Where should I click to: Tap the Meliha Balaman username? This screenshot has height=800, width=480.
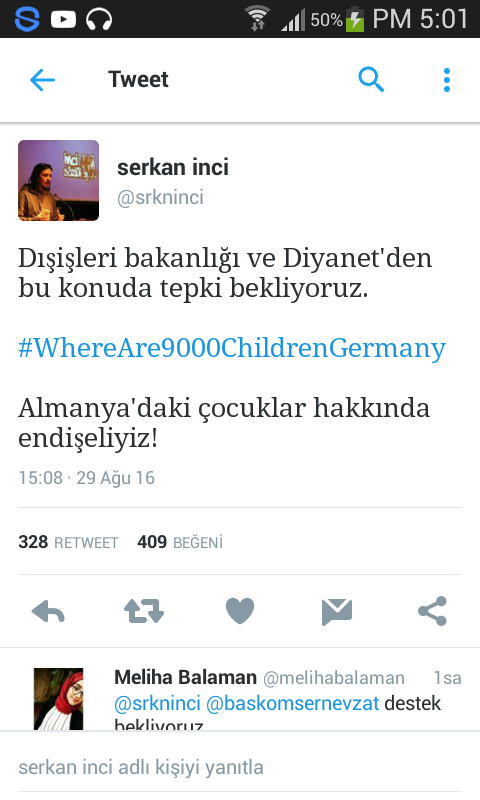[185, 678]
